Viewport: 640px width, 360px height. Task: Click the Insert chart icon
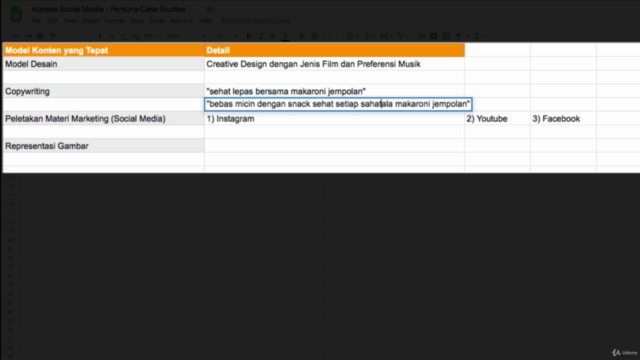click(x=446, y=36)
